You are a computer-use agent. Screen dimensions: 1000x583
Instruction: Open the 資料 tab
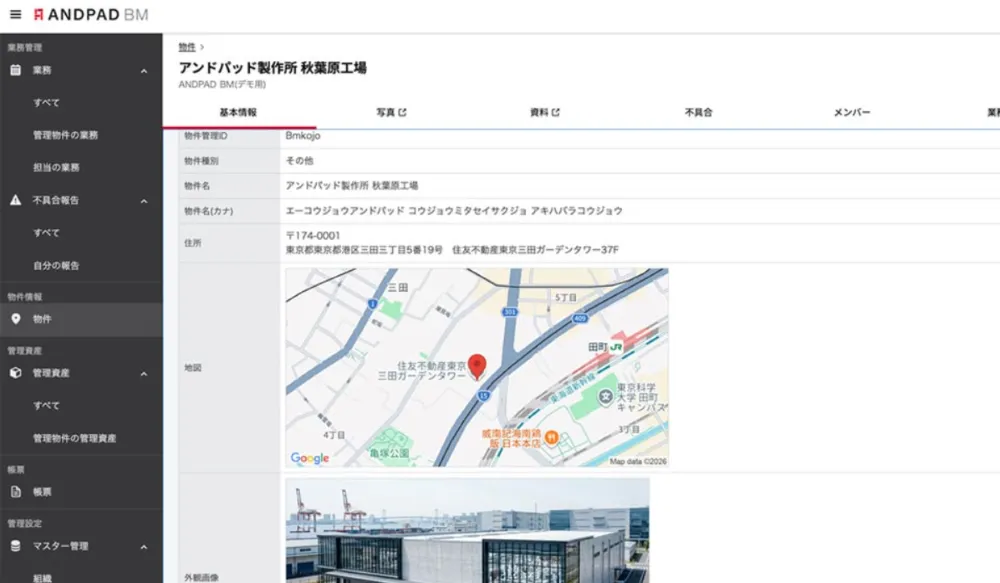[545, 112]
